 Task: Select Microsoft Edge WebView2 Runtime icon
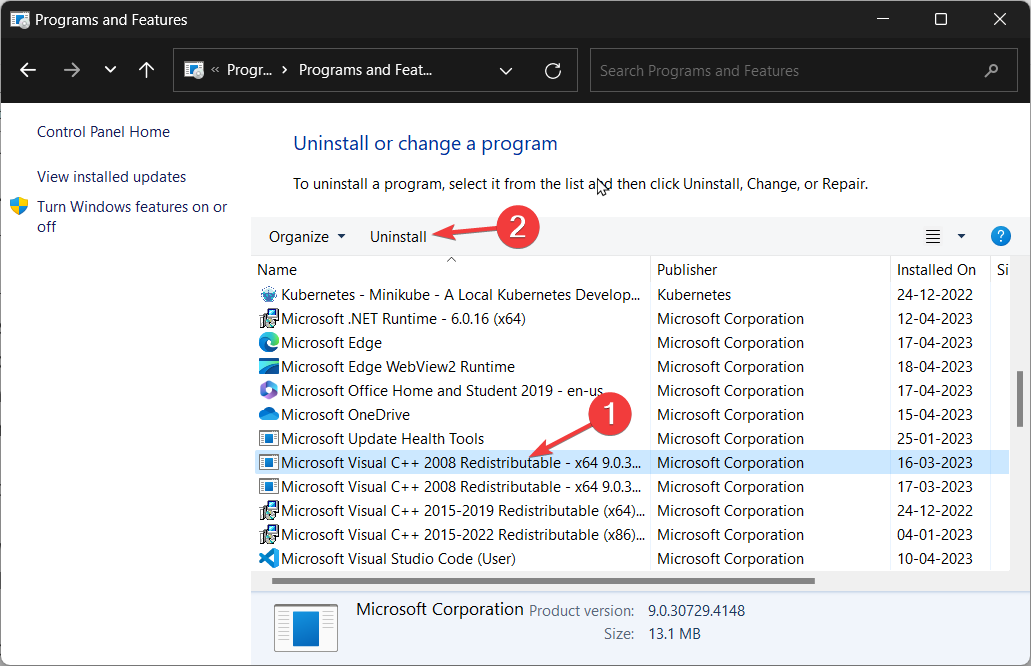point(268,367)
